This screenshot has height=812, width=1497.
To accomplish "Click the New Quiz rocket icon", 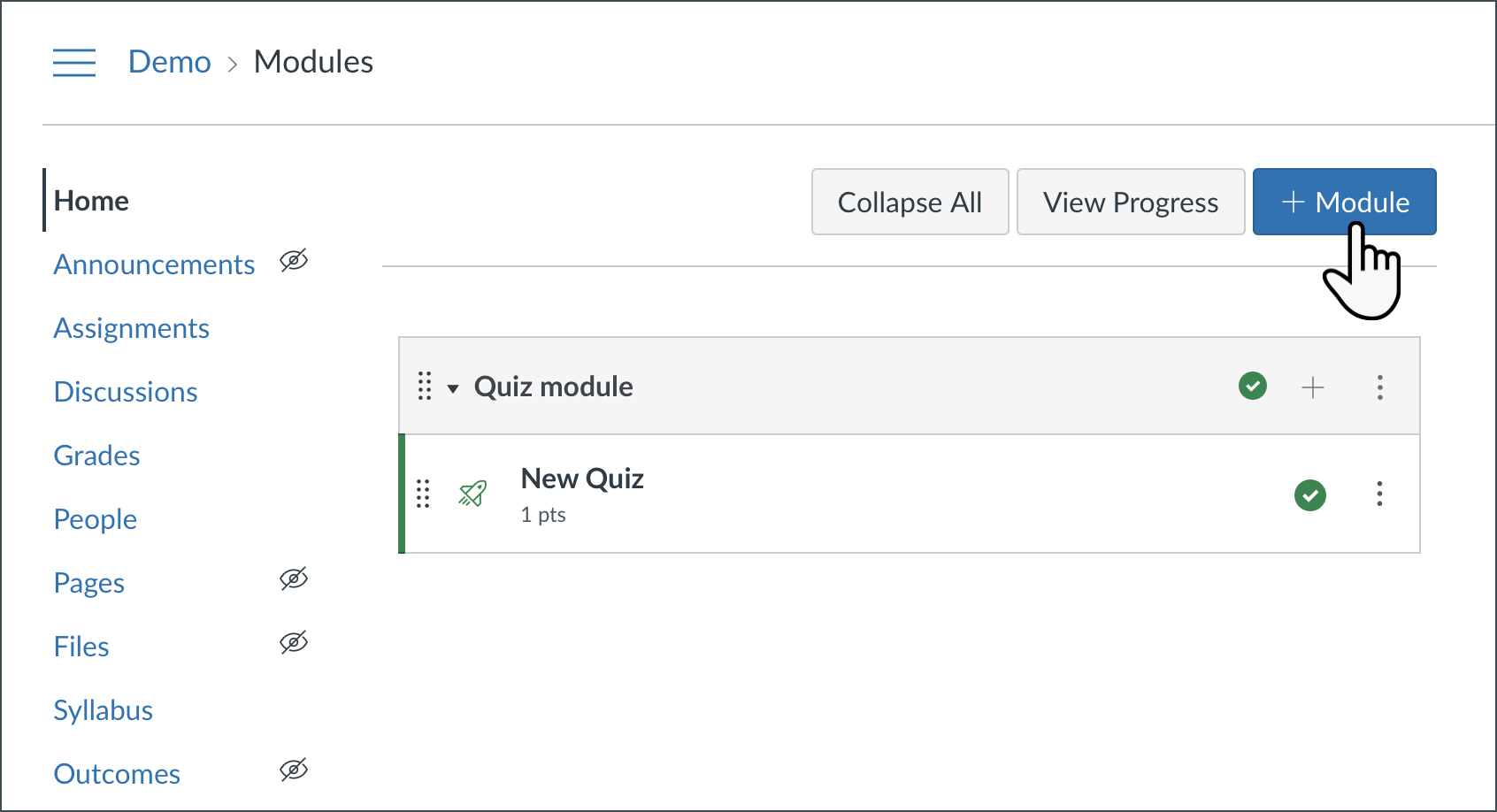I will [x=473, y=494].
